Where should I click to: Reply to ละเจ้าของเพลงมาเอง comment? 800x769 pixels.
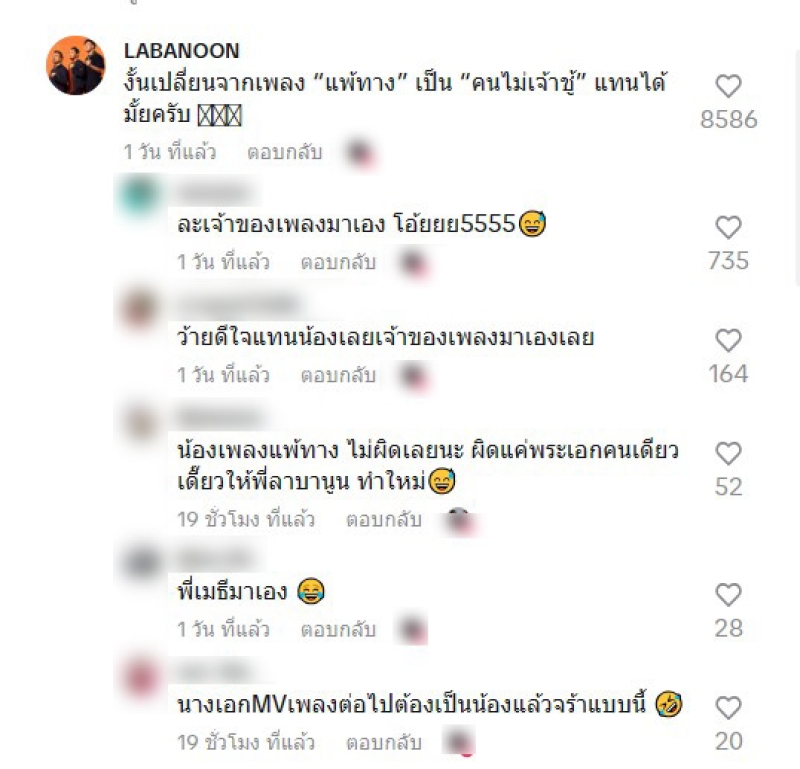pyautogui.click(x=338, y=262)
